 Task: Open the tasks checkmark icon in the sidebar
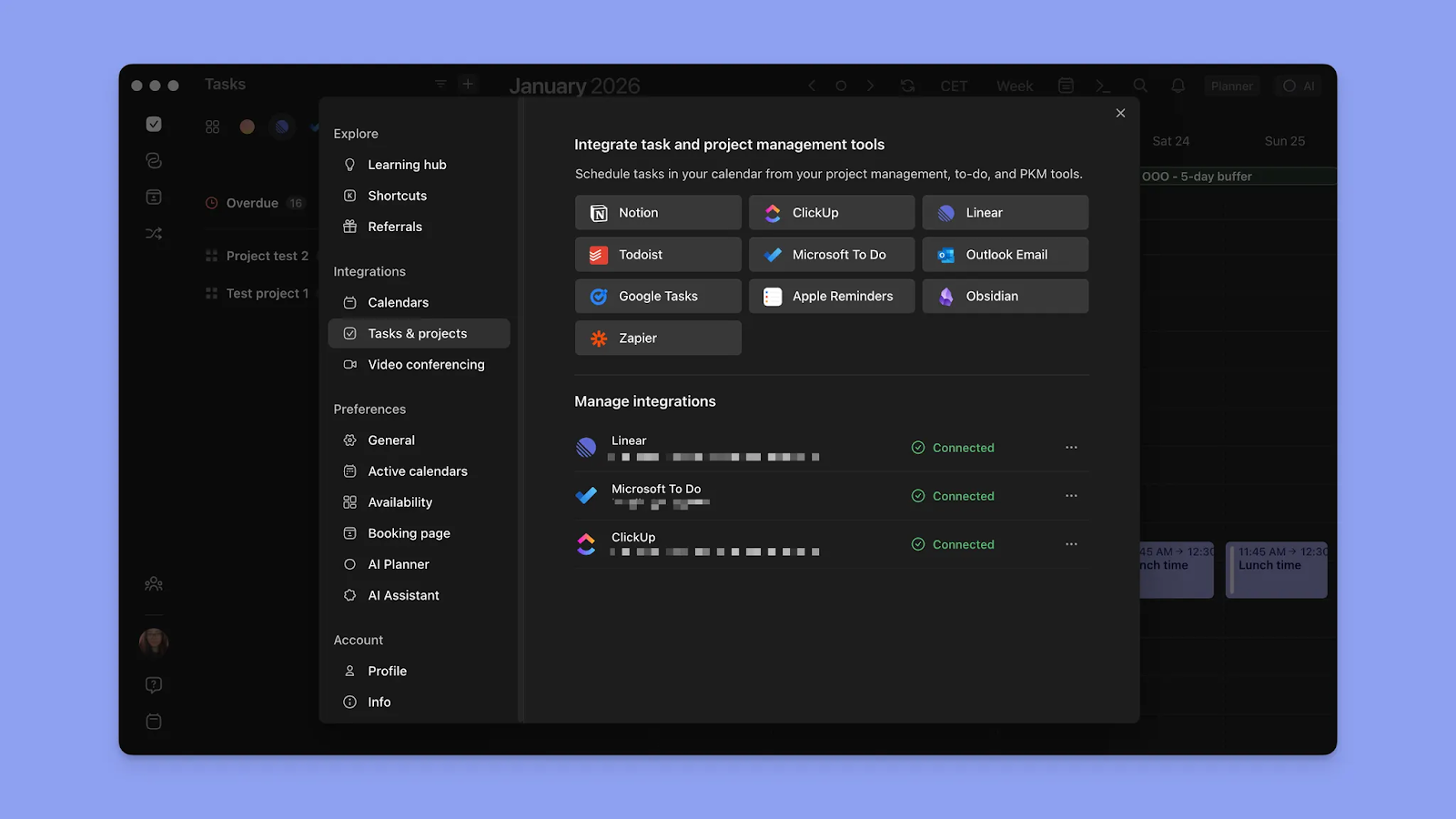click(154, 124)
